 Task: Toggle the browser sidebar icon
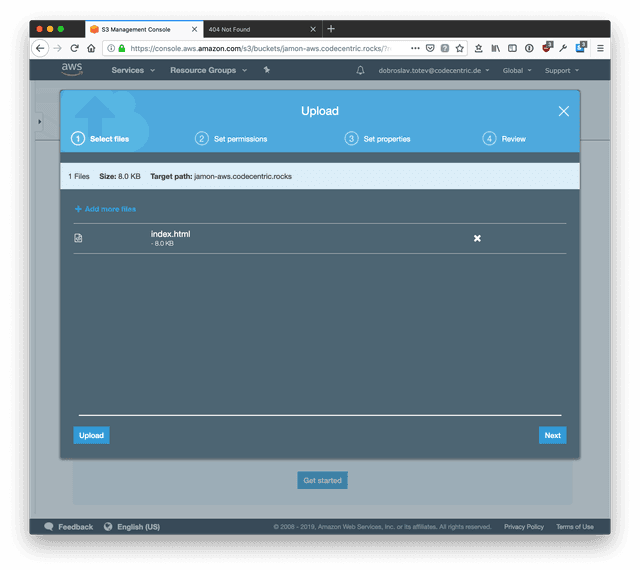point(512,48)
